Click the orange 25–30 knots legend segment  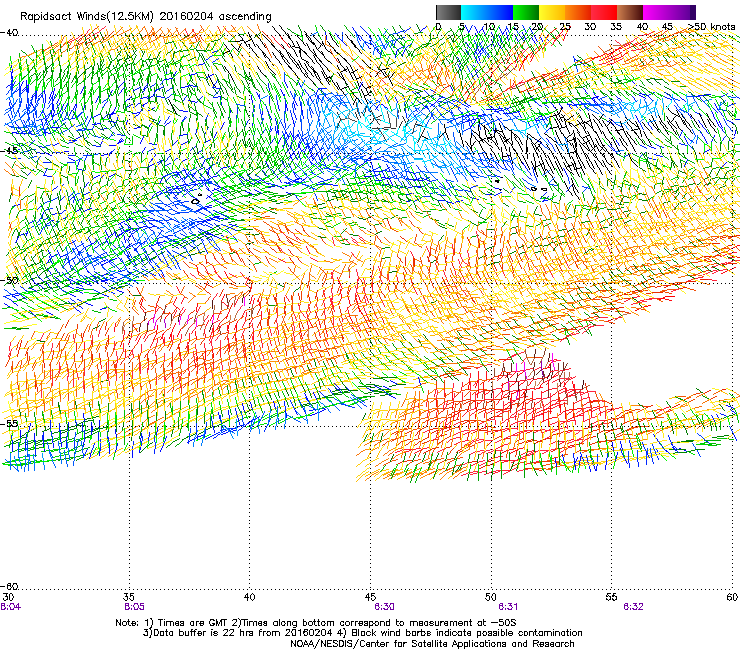point(578,12)
